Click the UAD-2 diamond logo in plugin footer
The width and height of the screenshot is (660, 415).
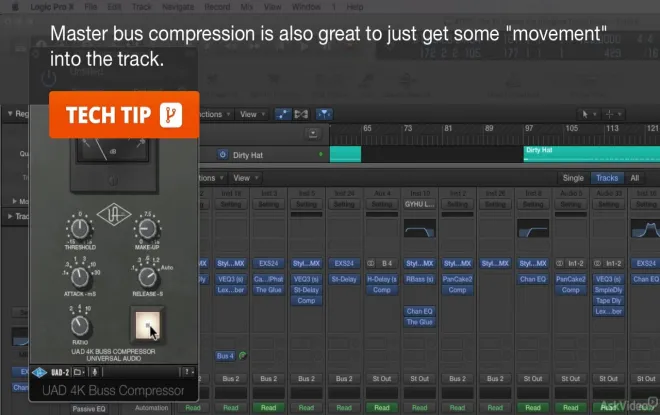coord(39,372)
